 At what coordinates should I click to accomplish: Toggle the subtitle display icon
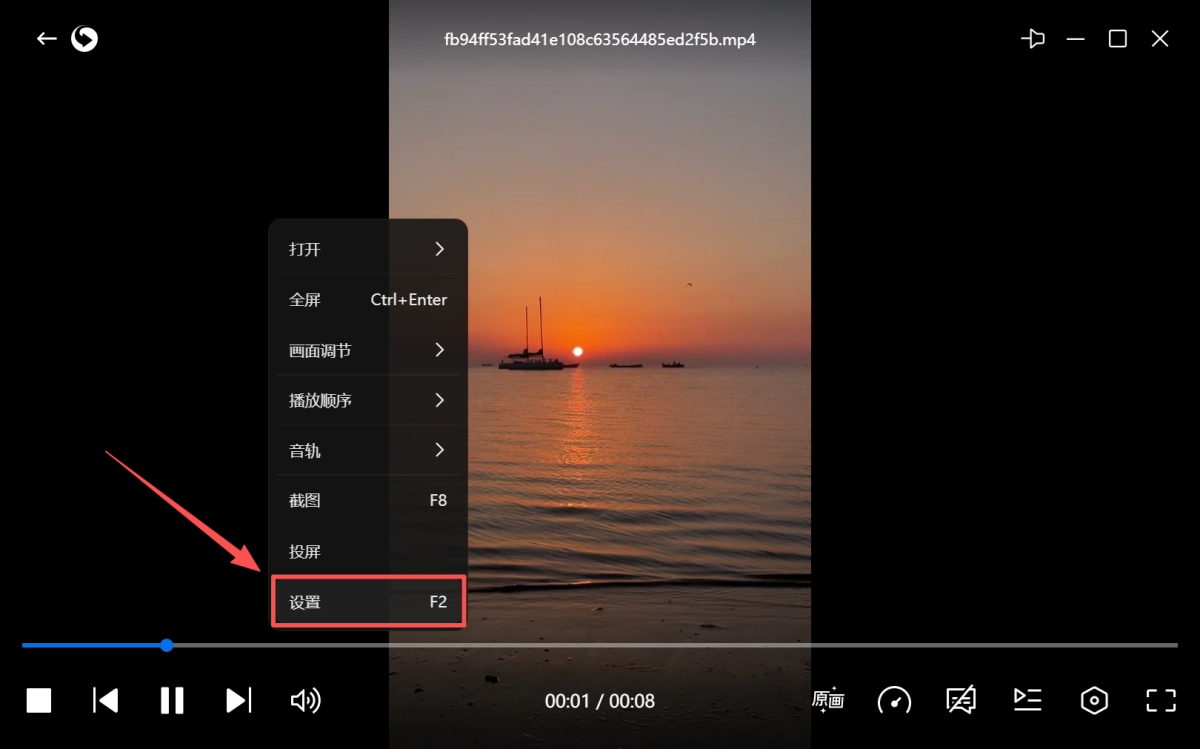(961, 700)
